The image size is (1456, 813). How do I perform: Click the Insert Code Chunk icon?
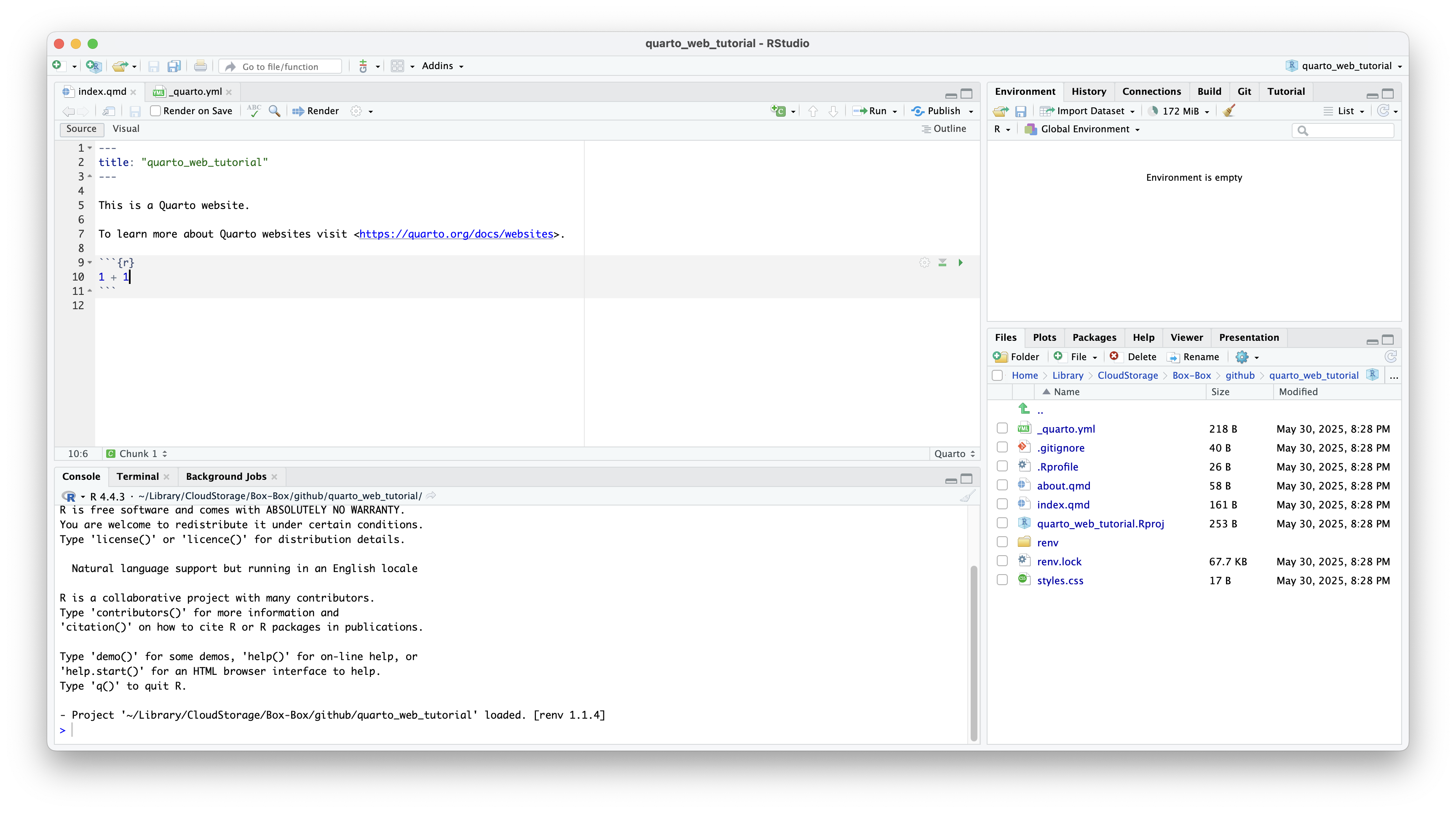[778, 111]
